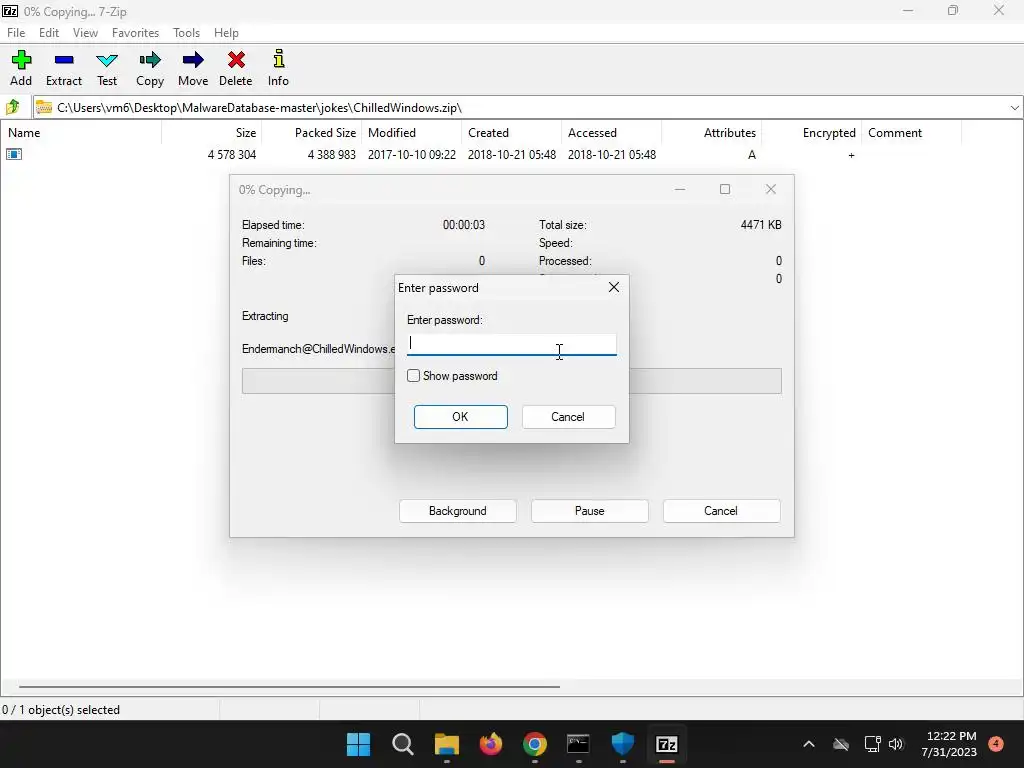1024x768 pixels.
Task: Click the horizontal scrollbar in file list
Action: [289, 686]
